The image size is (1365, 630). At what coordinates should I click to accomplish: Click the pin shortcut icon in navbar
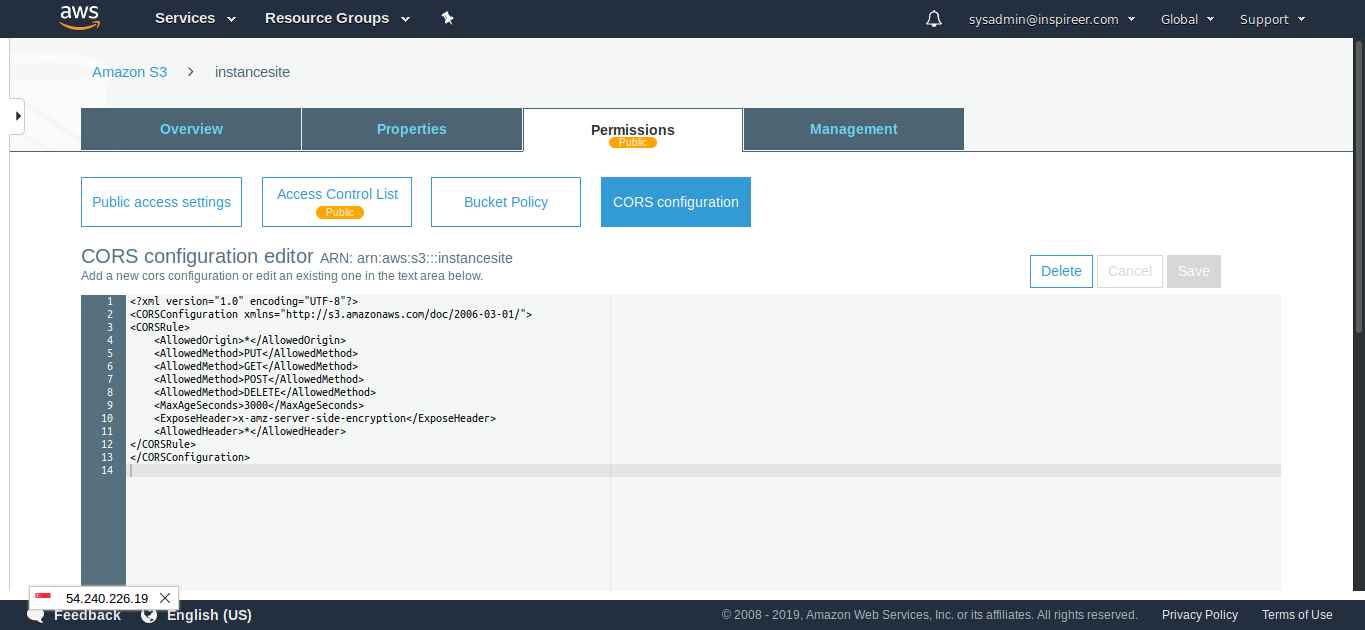click(447, 18)
